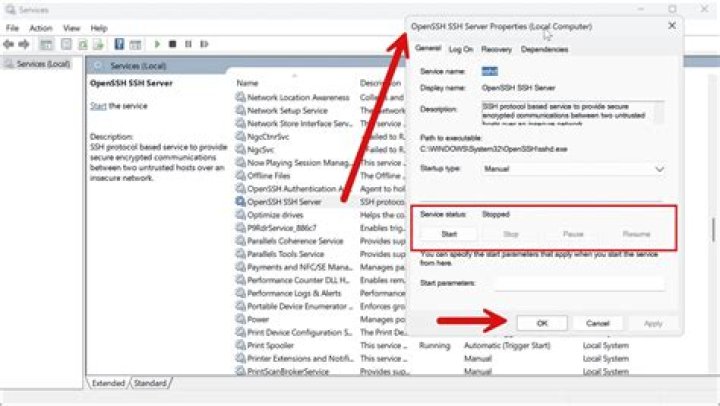Click the Refresh toolbar icon
Screen dimensions: 720x406
coord(82,44)
